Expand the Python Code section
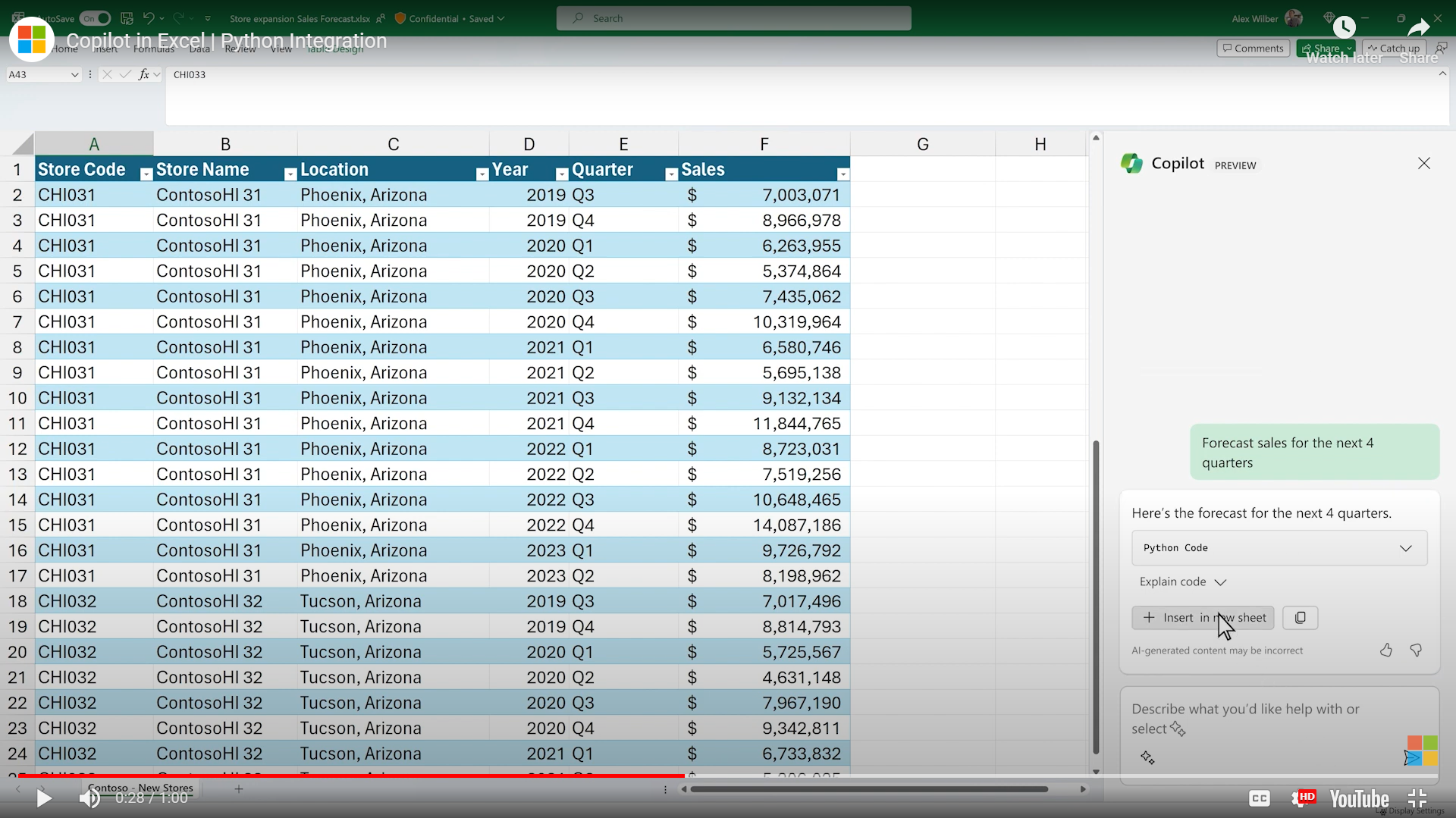The width and height of the screenshot is (1456, 818). (1405, 548)
